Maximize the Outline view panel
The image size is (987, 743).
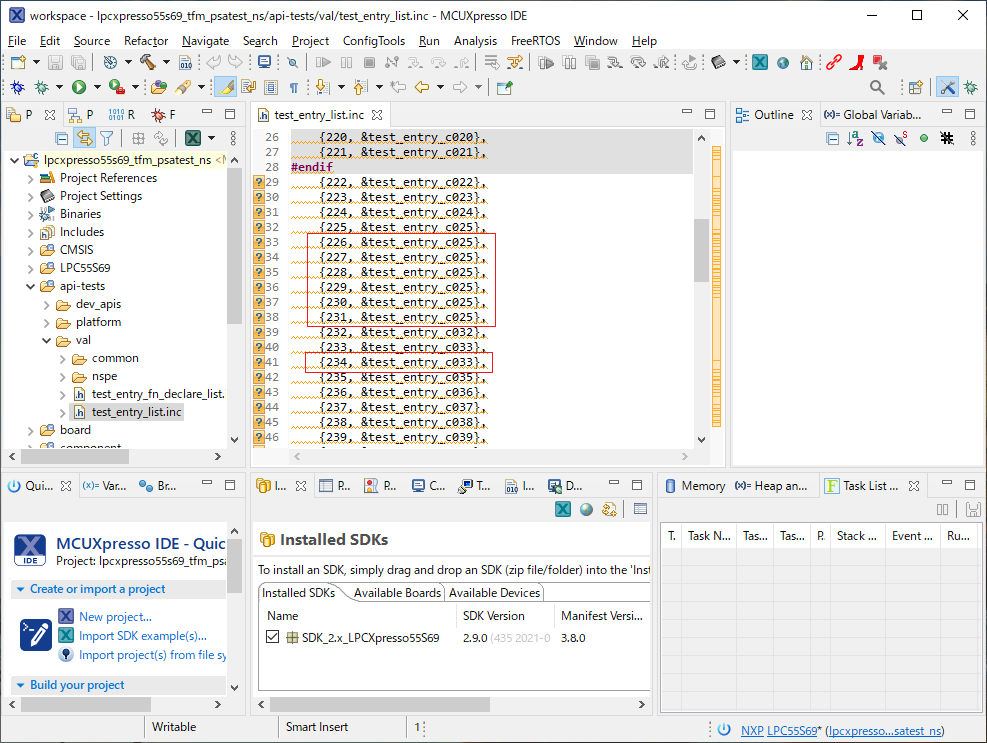(x=969, y=115)
